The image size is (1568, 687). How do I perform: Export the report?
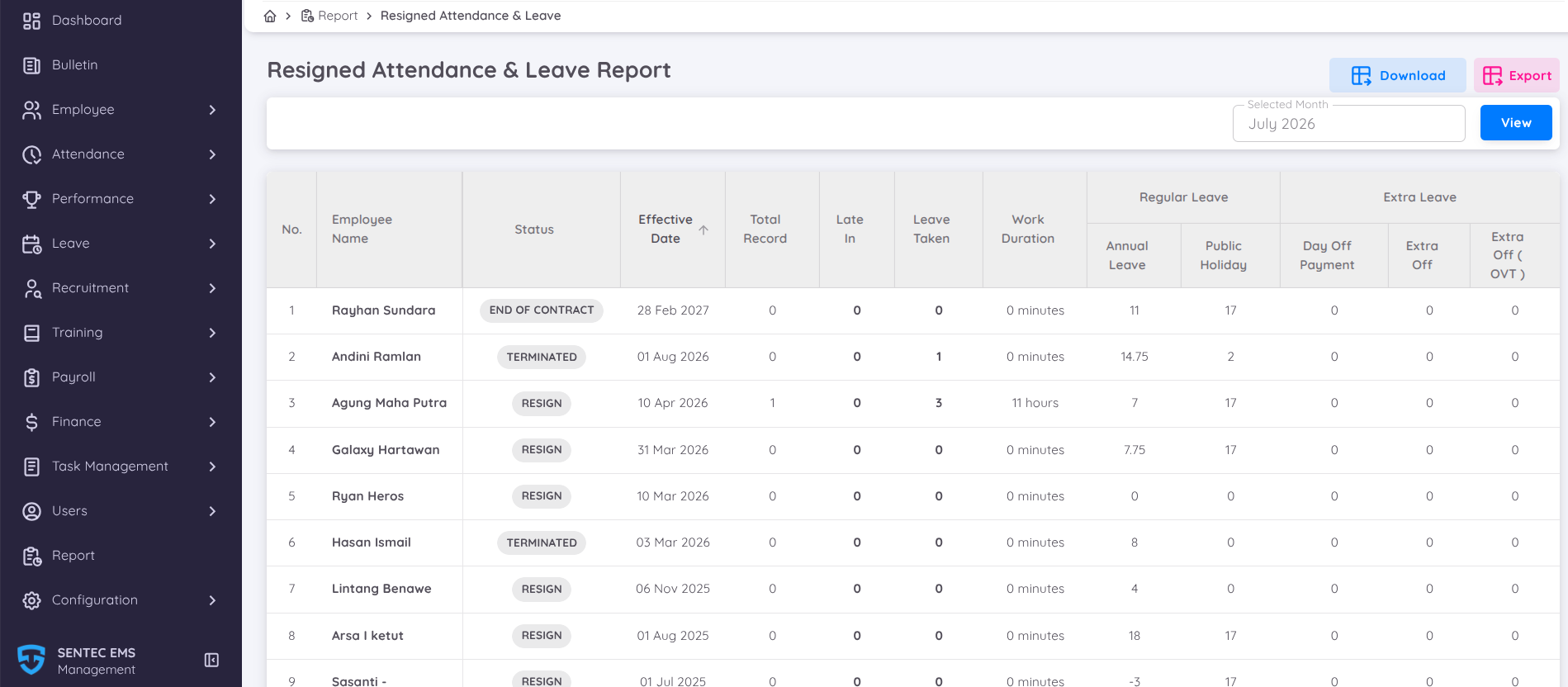pos(1516,75)
